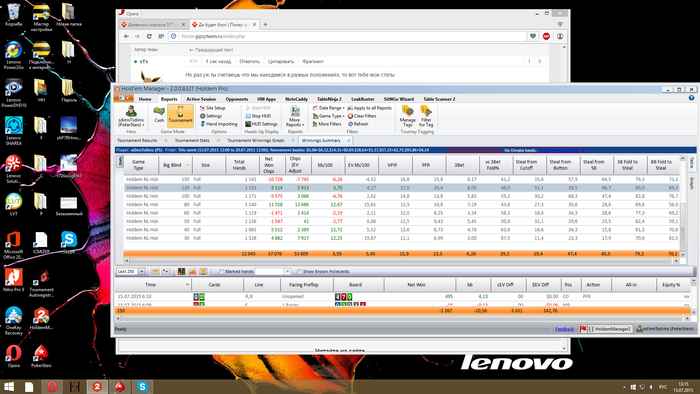Click the Opera address bar
Viewport: 700px width, 394px height.
pos(348,37)
